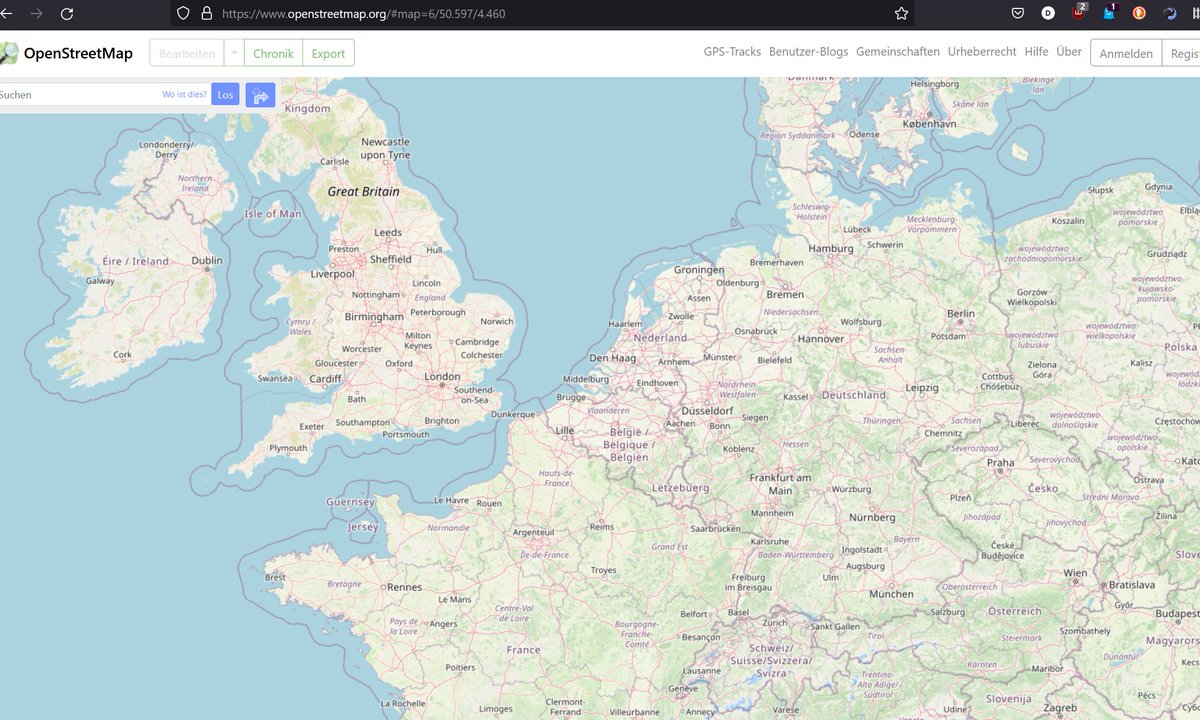
Task: Click the München label on the map
Action: [890, 594]
